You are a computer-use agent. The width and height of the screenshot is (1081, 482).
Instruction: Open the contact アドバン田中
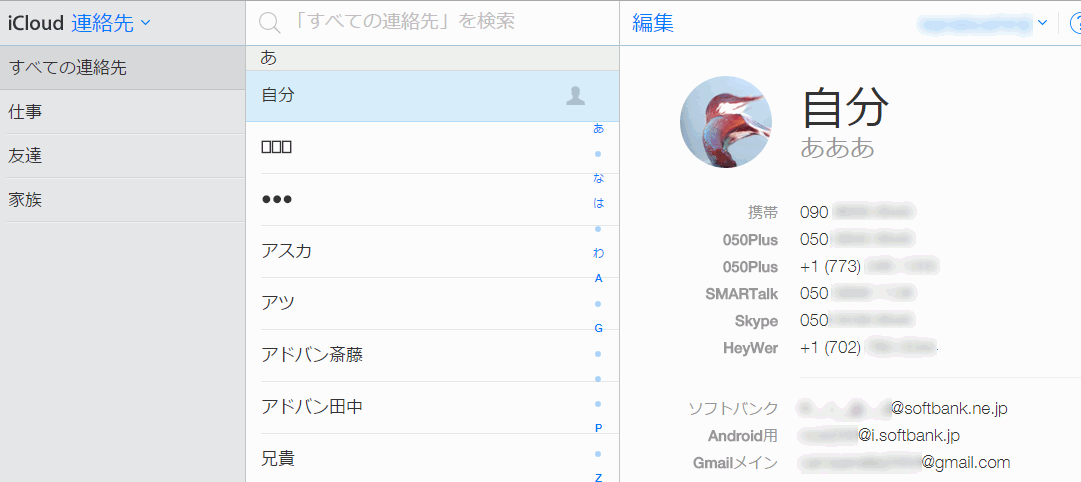pos(312,407)
